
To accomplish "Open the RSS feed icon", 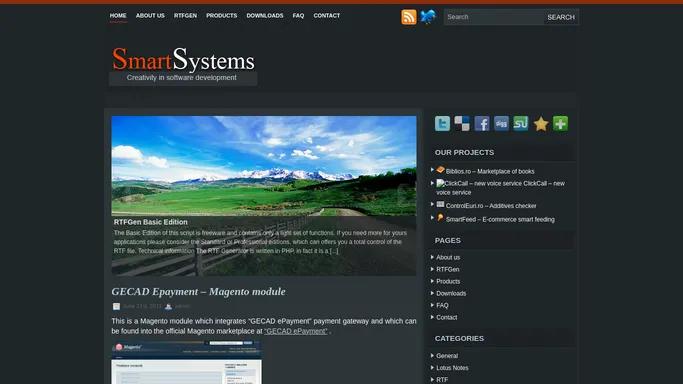I will (x=409, y=17).
